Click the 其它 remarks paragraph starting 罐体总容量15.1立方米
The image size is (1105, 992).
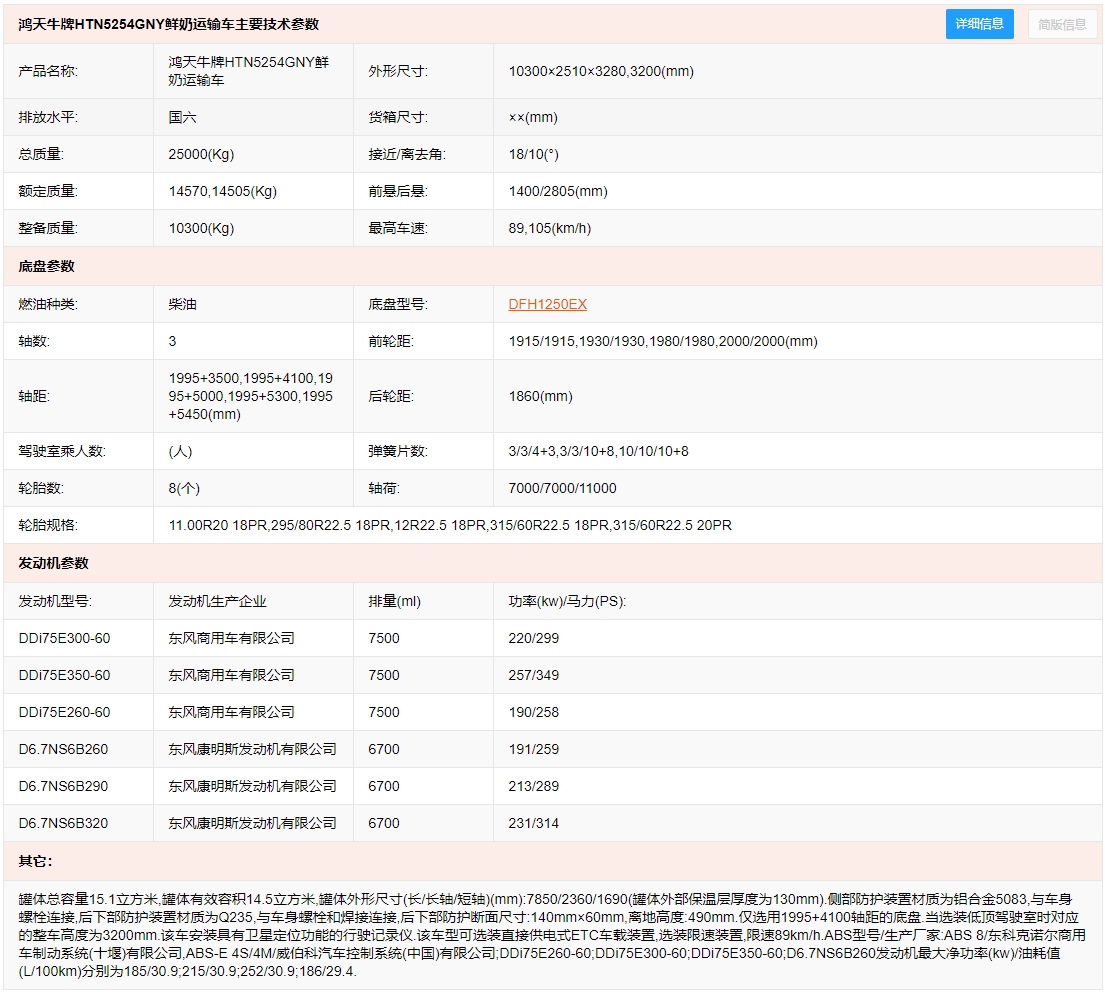552,935
